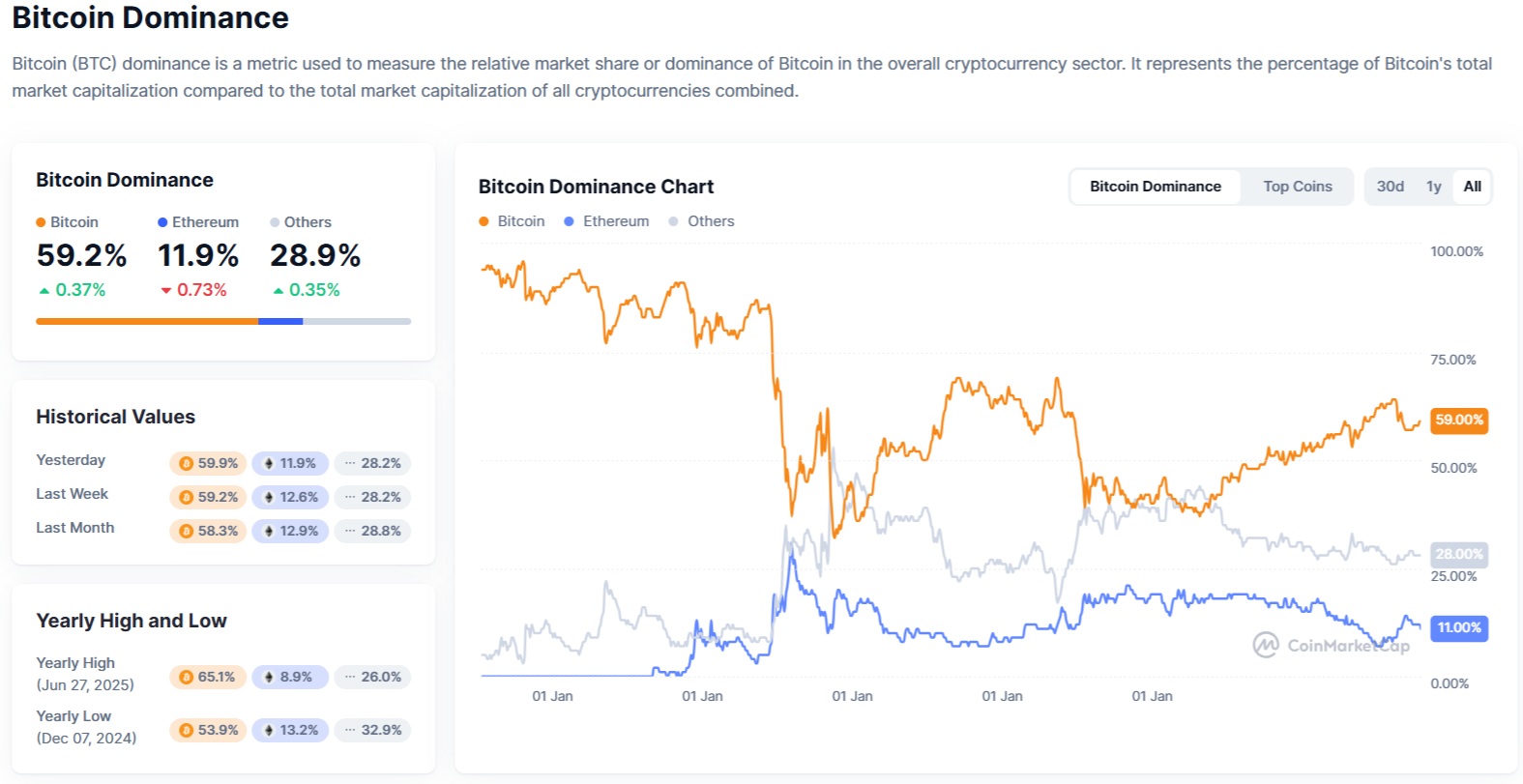Click the Bitcoin icon on the Yearly High 65.1% badge

click(x=187, y=677)
